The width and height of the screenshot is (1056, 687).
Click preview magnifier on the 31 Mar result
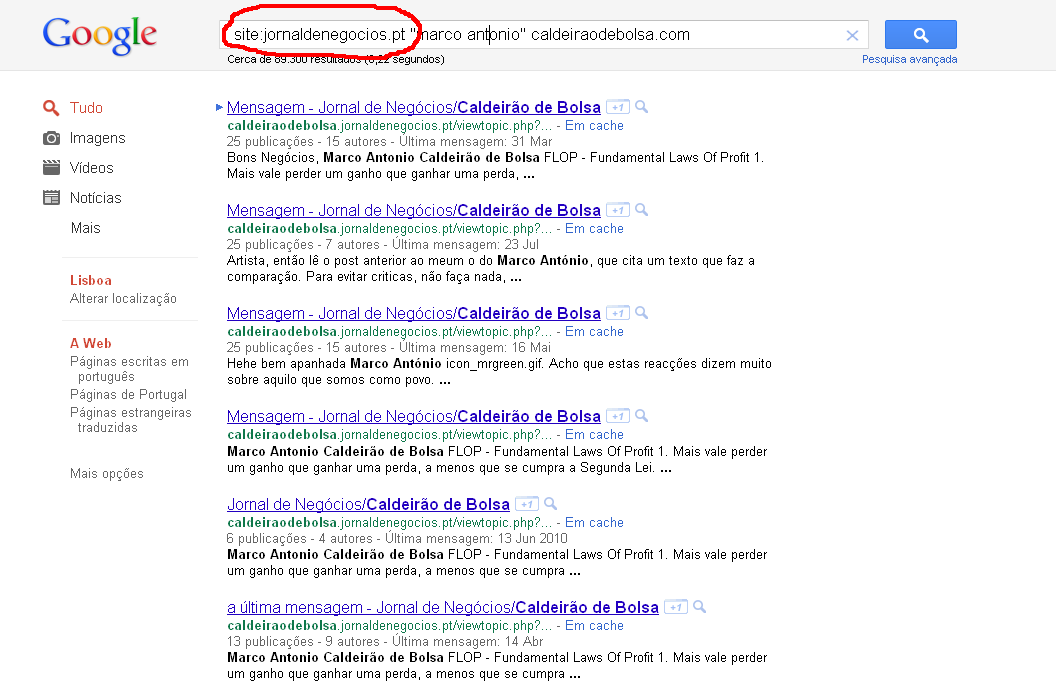click(642, 106)
